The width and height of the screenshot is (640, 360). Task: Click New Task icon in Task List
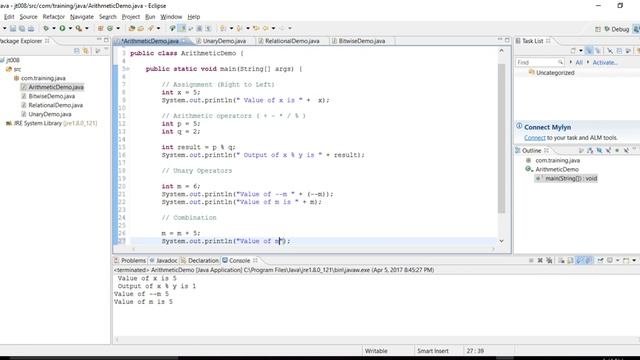click(573, 51)
